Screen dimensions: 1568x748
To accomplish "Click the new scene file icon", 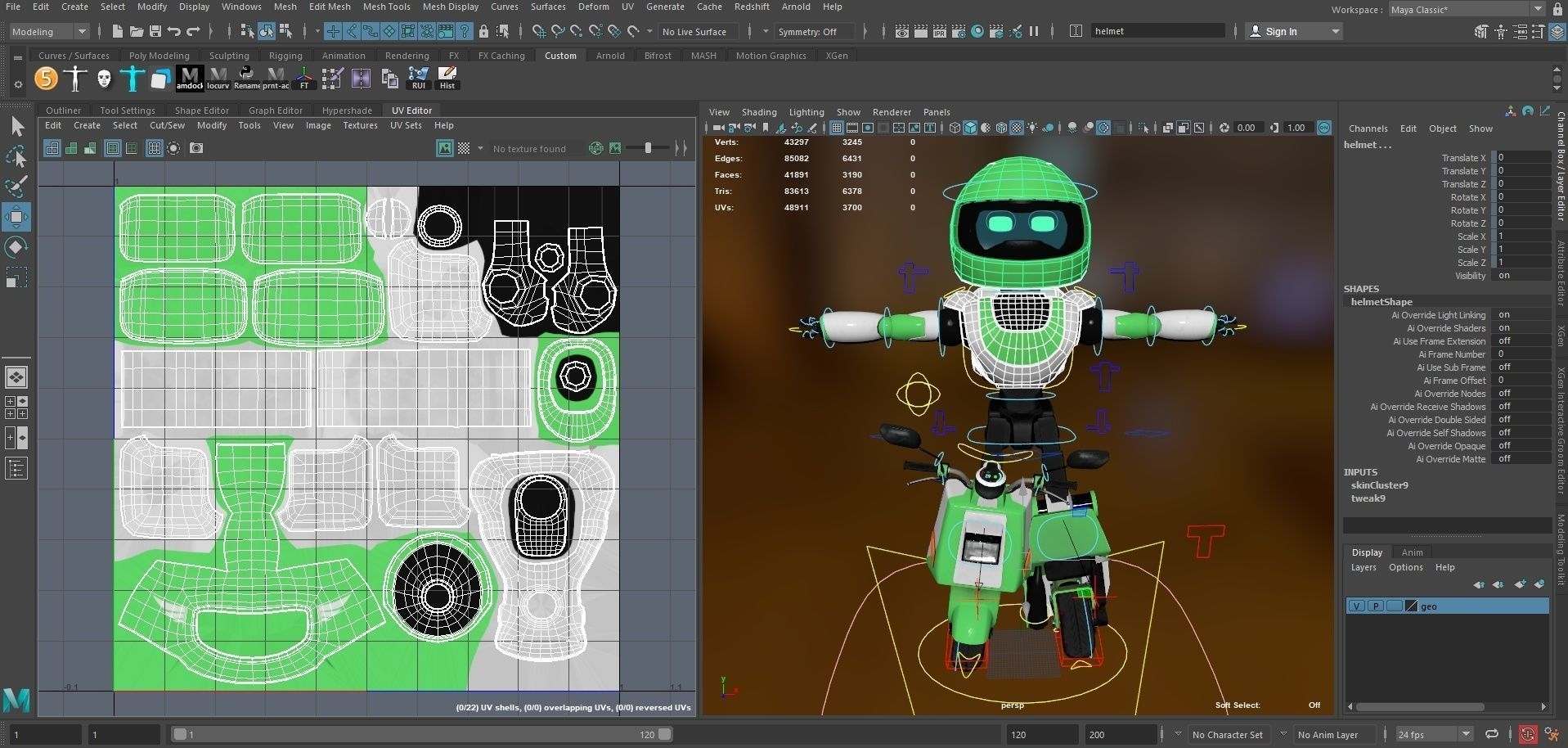I will tap(117, 31).
